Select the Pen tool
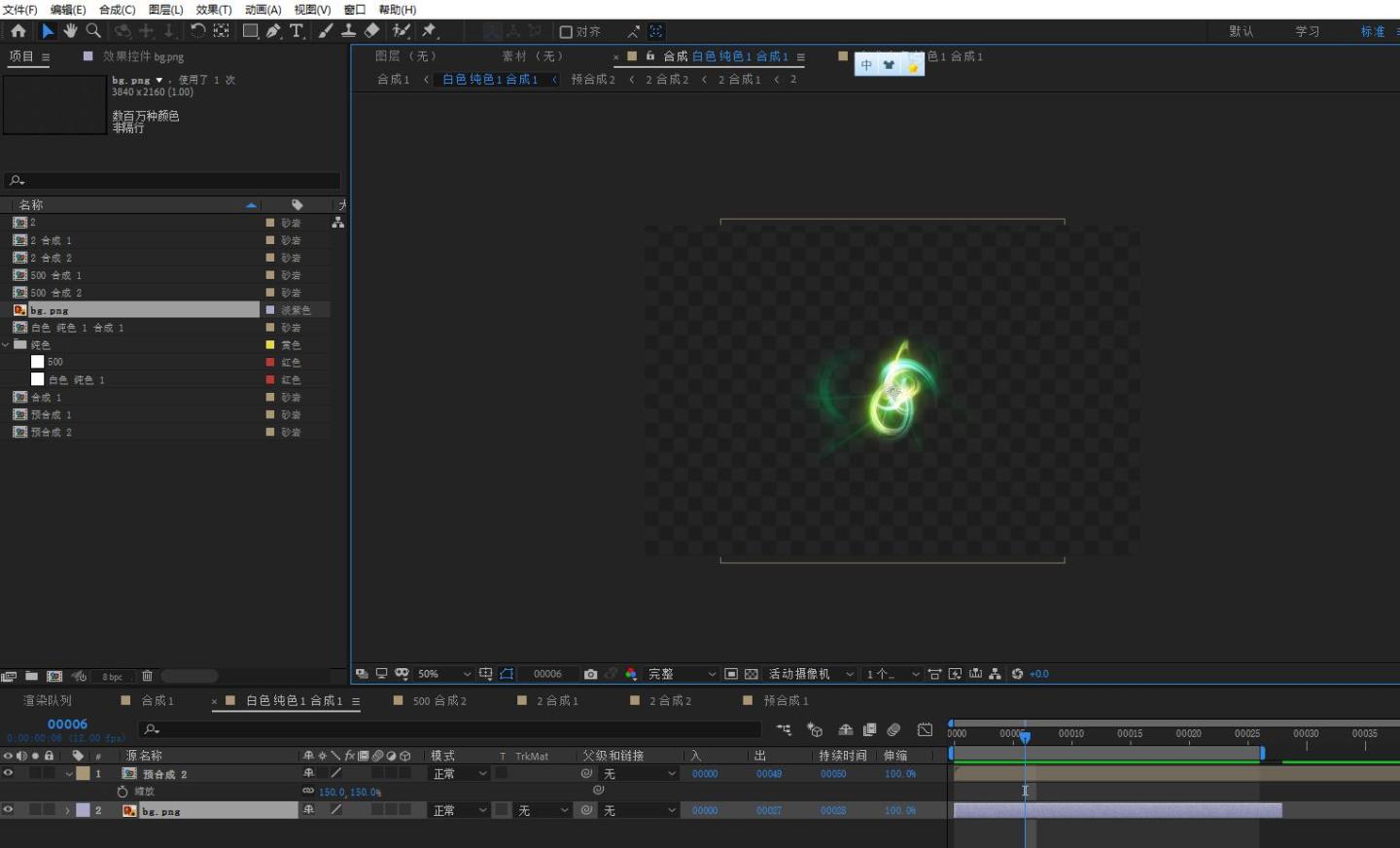This screenshot has width=1400, height=848. (x=273, y=31)
